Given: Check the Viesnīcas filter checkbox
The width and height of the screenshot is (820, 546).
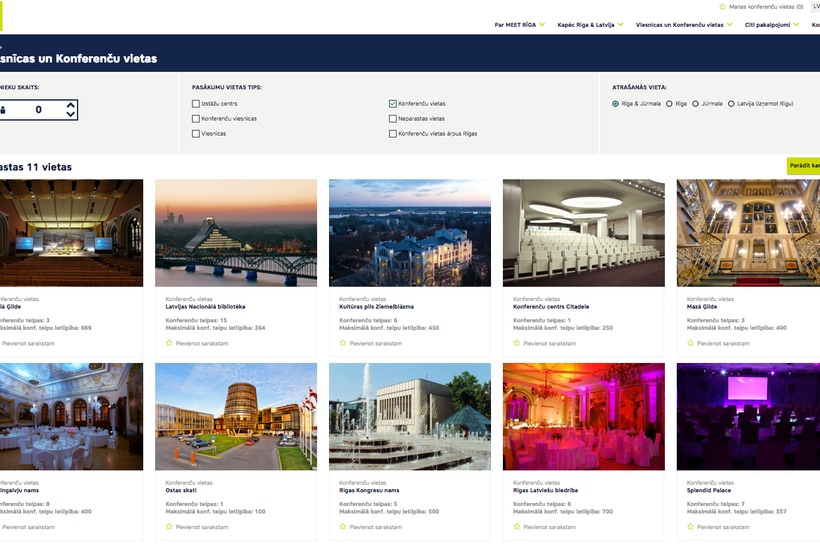Looking at the screenshot, I should pos(196,134).
